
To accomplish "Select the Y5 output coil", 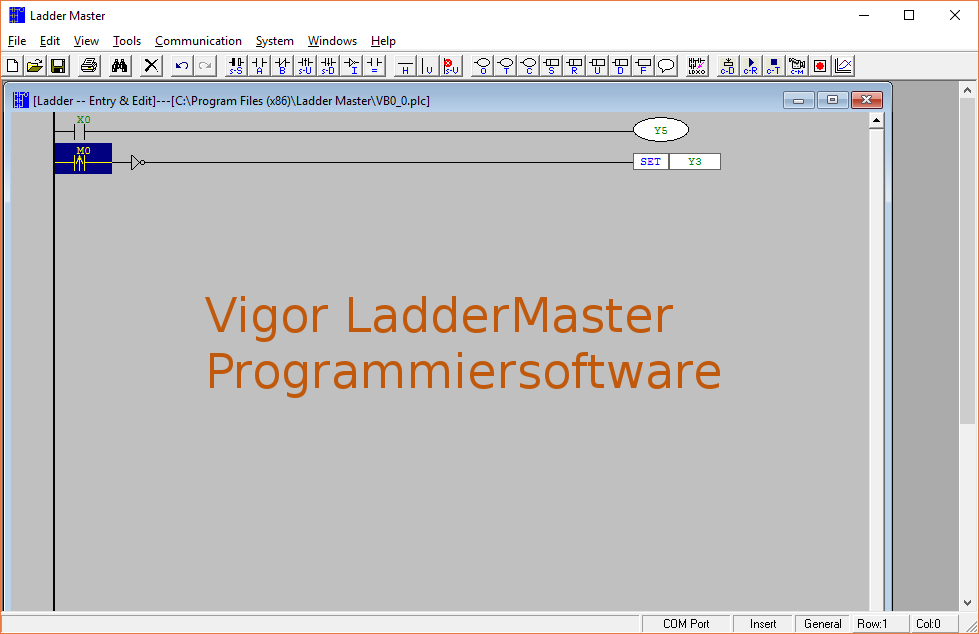I will (x=661, y=130).
